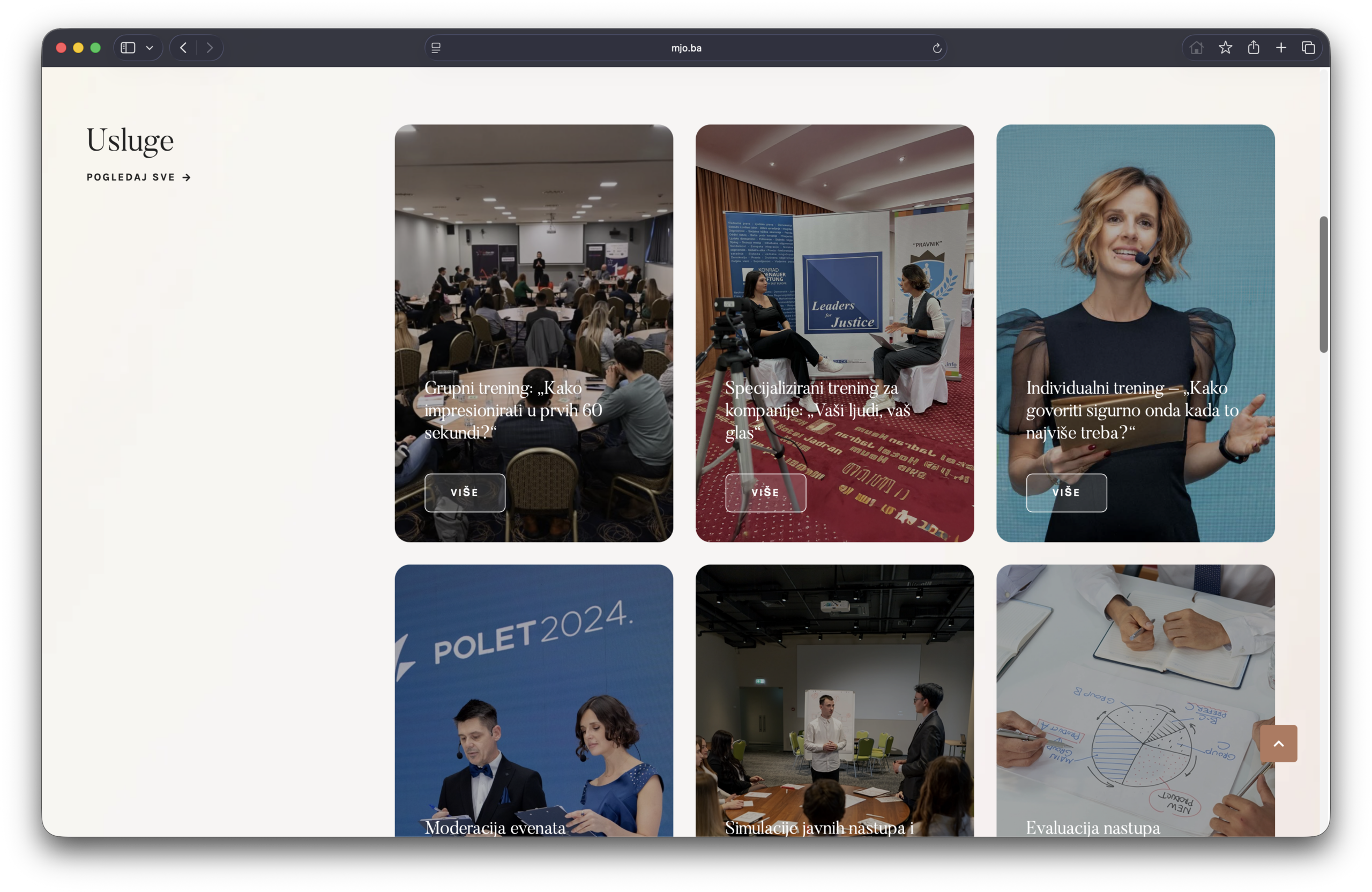Expand the sidebar options chevron dropdown
The height and width of the screenshot is (892, 1372).
(150, 48)
